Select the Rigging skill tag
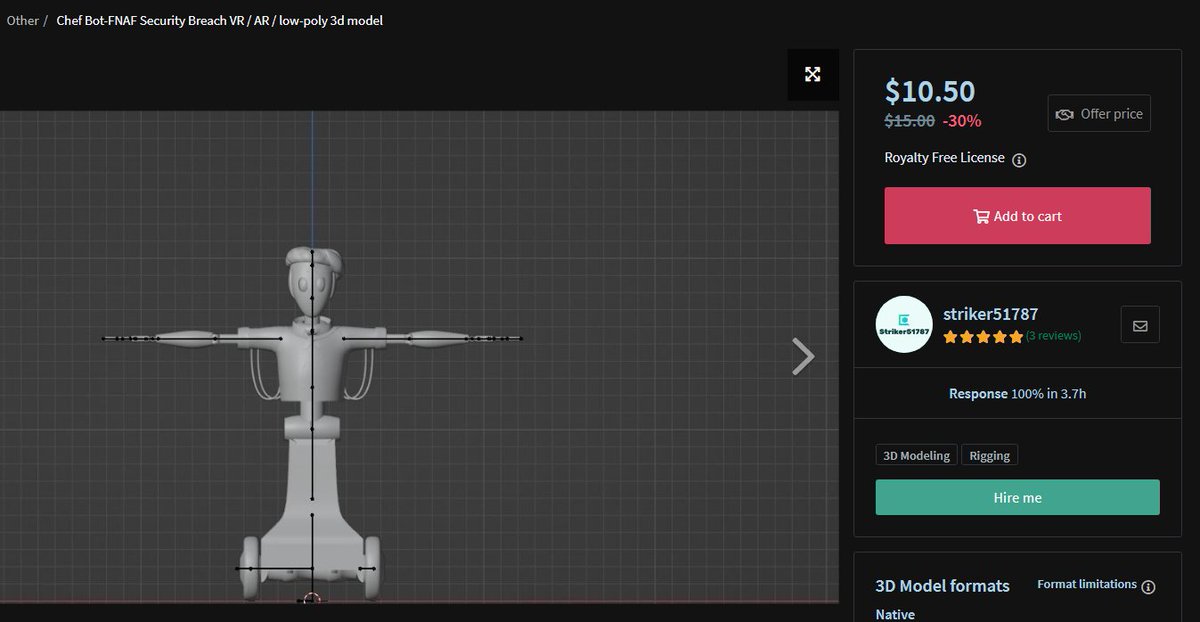The image size is (1200, 622). tap(990, 455)
